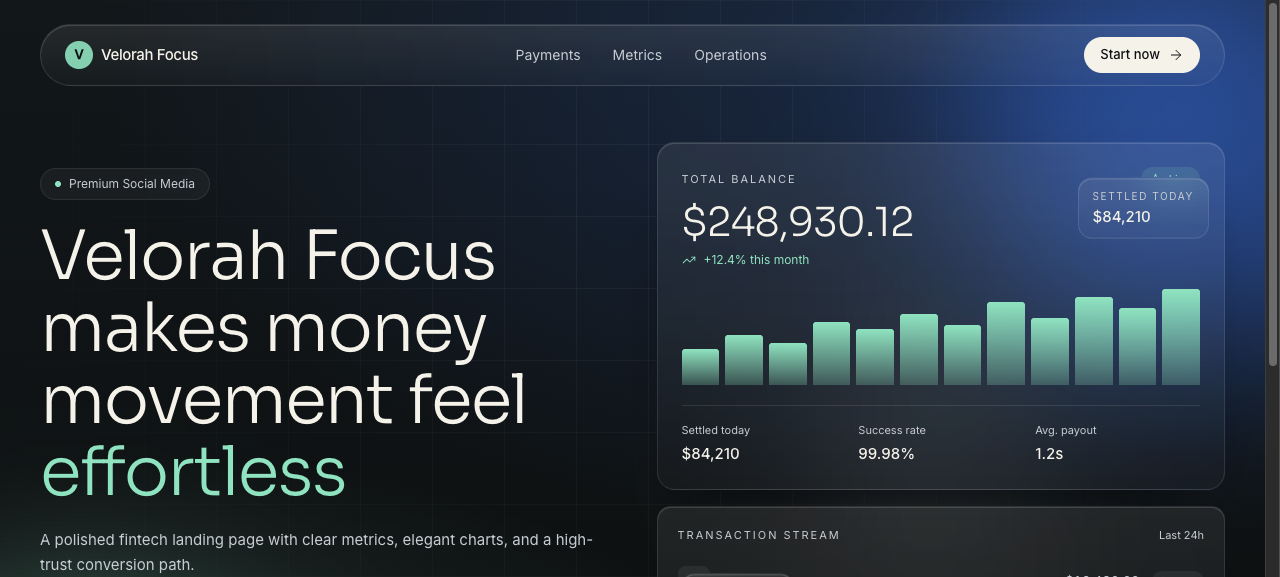Click the $248,930.12 total balance figure
This screenshot has height=577, width=1280.
(798, 222)
